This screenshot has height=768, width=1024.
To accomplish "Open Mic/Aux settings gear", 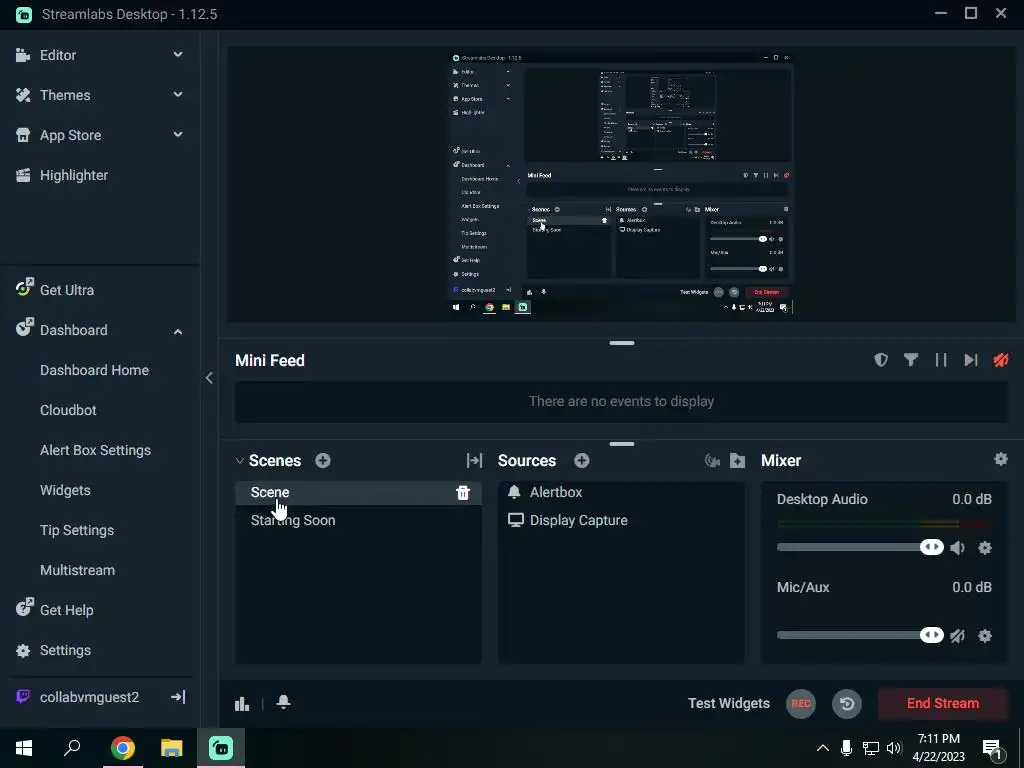I will [x=985, y=635].
